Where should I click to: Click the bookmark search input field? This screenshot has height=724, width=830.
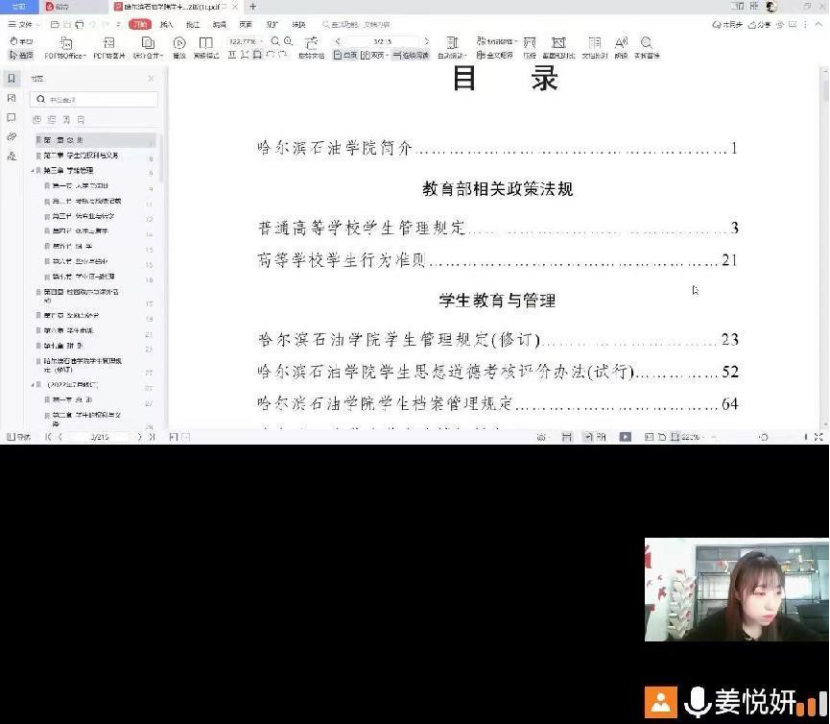click(x=95, y=100)
